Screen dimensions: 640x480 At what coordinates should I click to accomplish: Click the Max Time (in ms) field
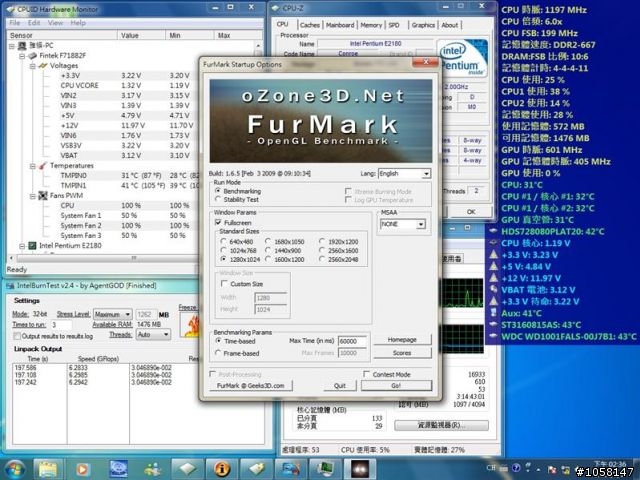[352, 341]
